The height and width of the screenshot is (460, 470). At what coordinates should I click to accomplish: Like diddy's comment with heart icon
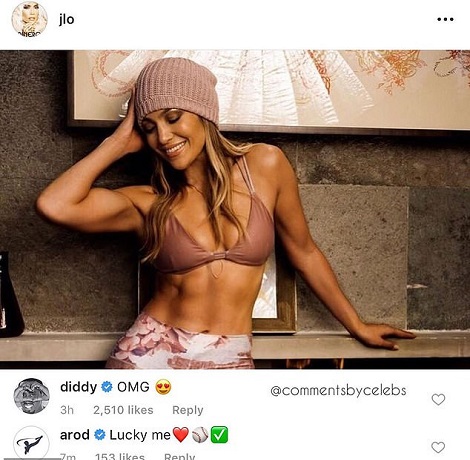438,399
